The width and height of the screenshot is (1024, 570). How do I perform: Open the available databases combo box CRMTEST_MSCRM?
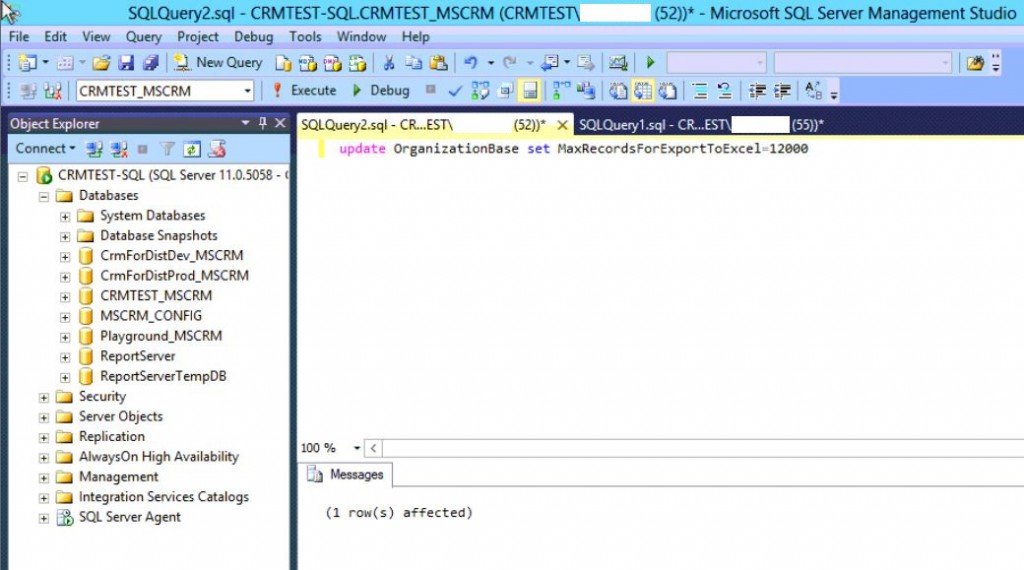click(165, 91)
